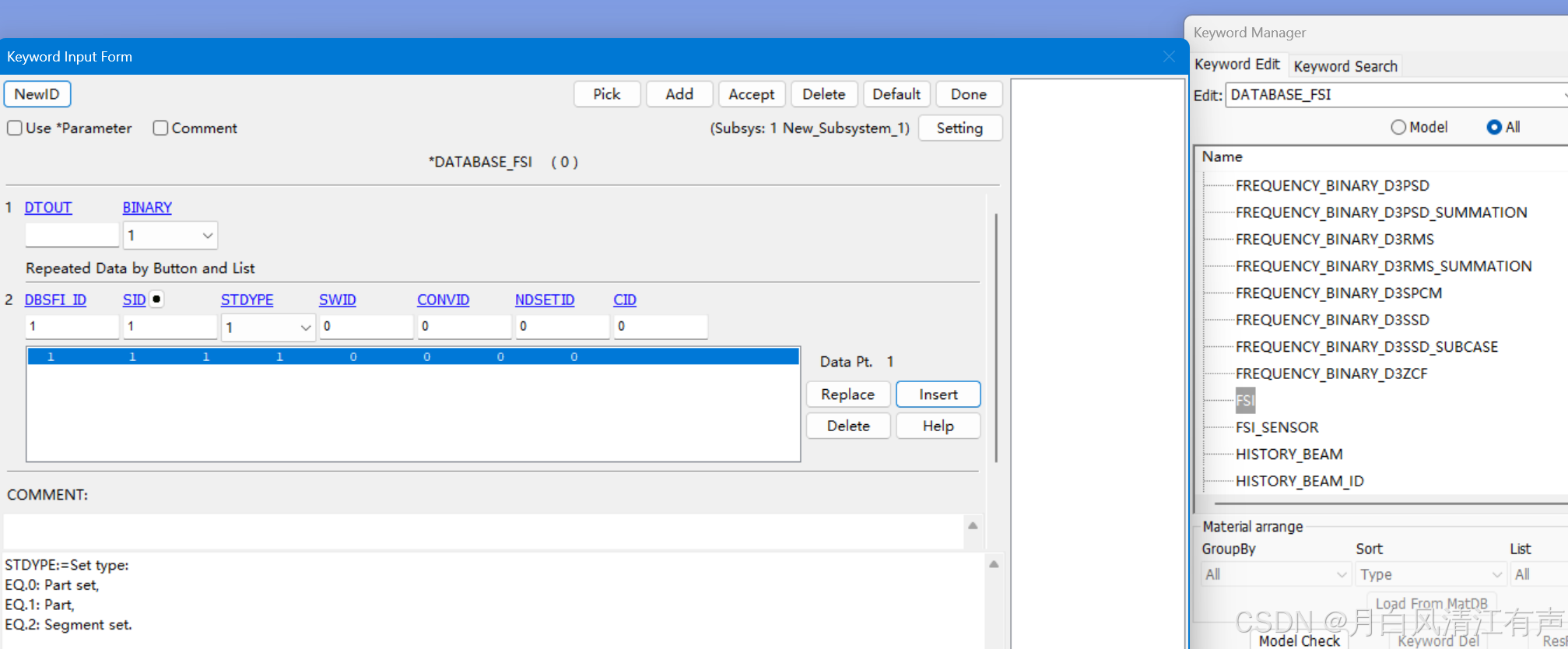Viewport: 1568px width, 649px height.
Task: Open the Sort Type dropdown
Action: tap(1430, 574)
